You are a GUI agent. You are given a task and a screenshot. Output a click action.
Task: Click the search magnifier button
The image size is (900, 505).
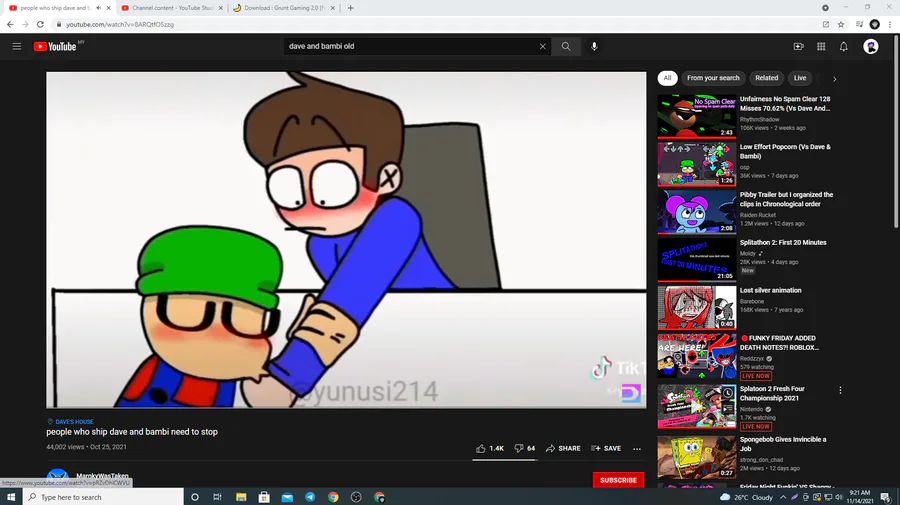566,46
